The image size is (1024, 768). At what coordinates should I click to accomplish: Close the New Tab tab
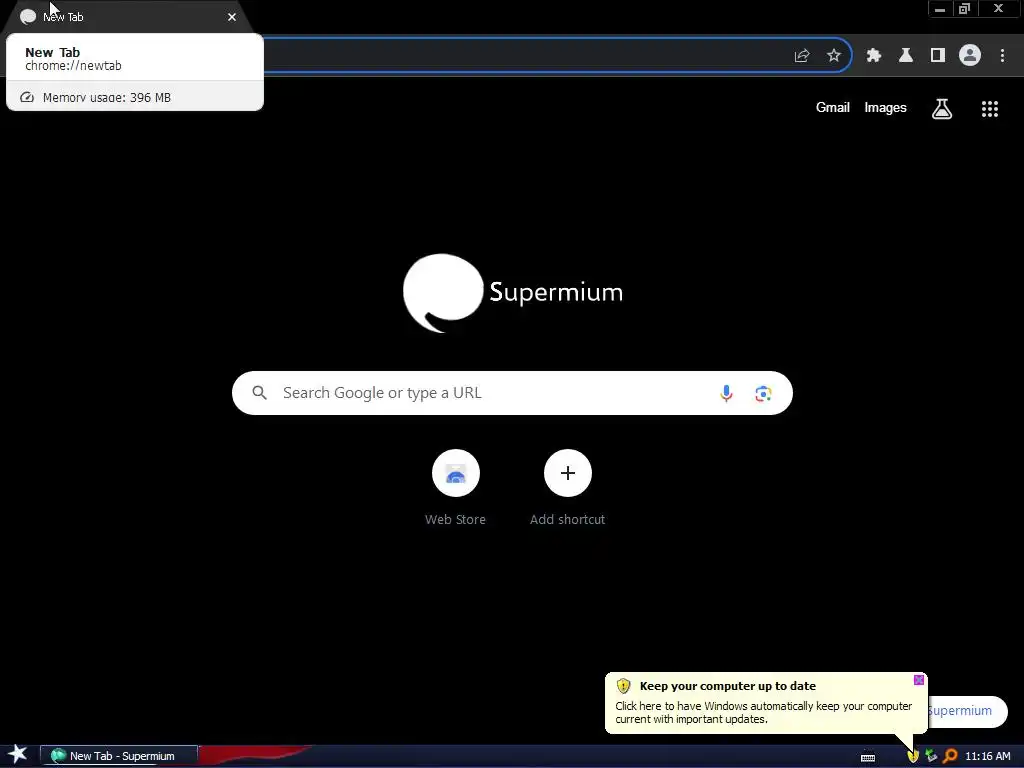pyautogui.click(x=232, y=17)
